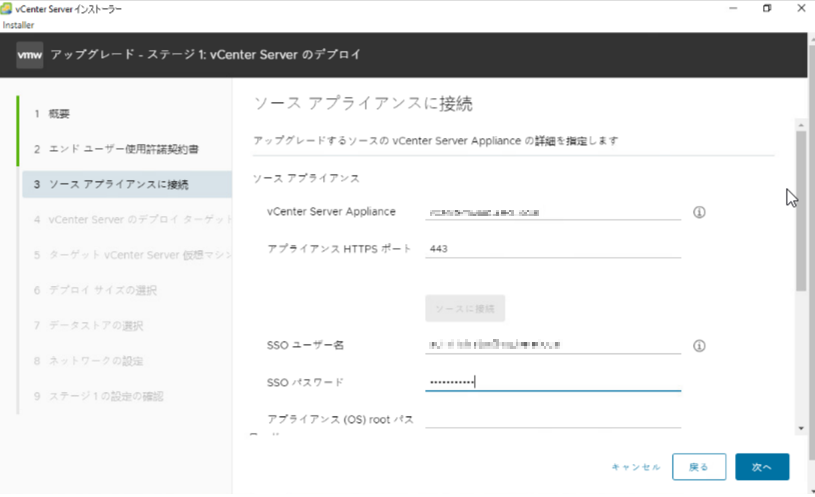Click the 戻る button
Viewport: 815px width, 497px height.
coord(699,467)
